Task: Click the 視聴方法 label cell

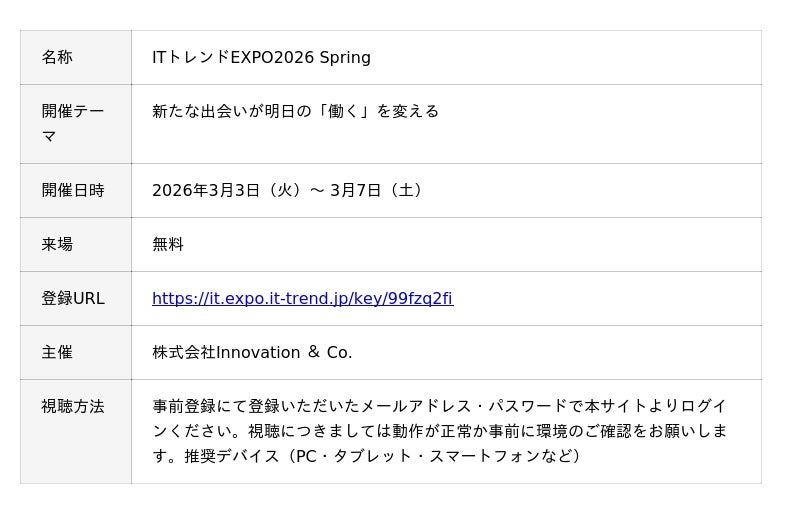Action: [x=73, y=406]
